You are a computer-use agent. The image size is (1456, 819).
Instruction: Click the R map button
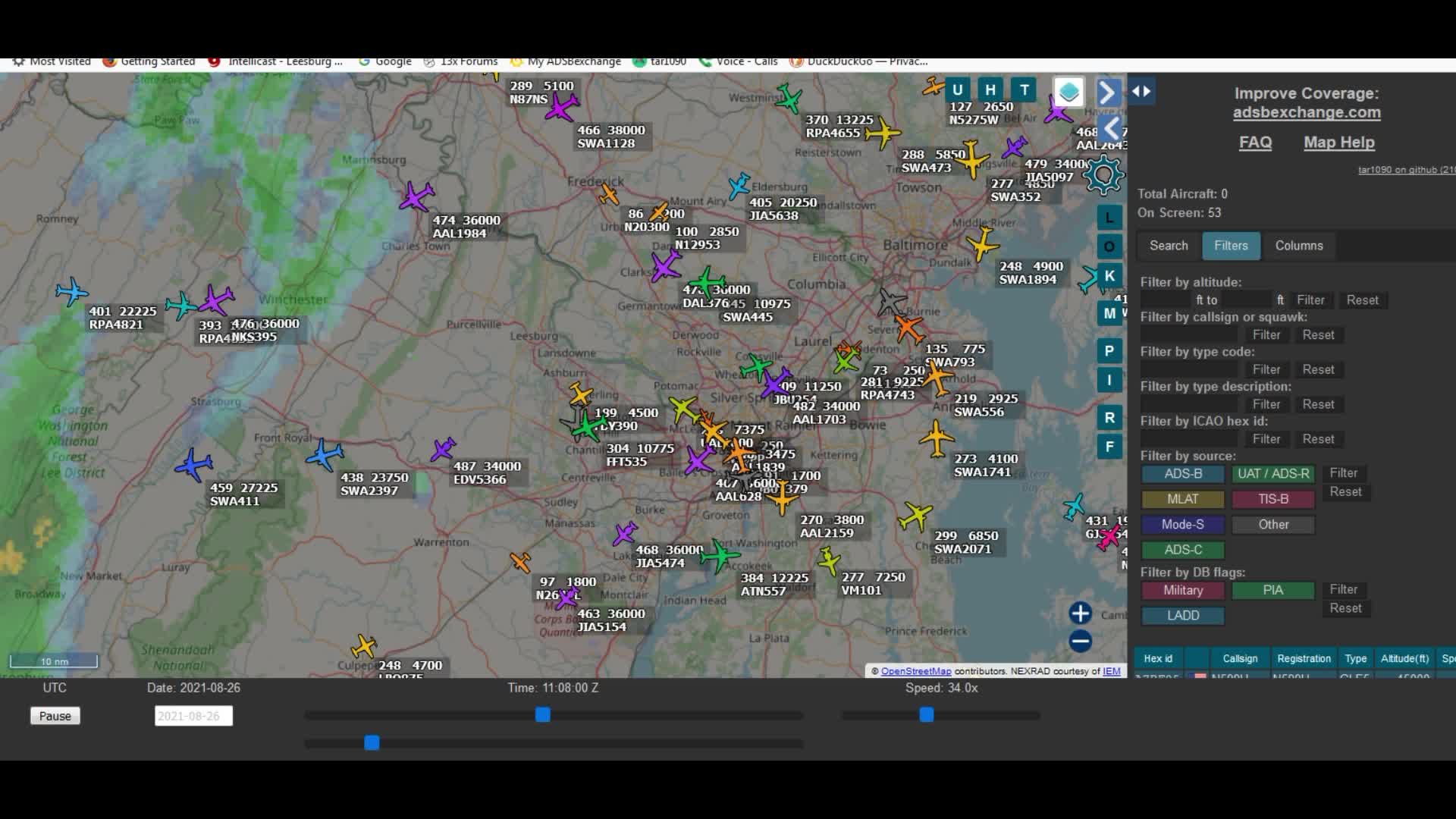[x=1109, y=417]
